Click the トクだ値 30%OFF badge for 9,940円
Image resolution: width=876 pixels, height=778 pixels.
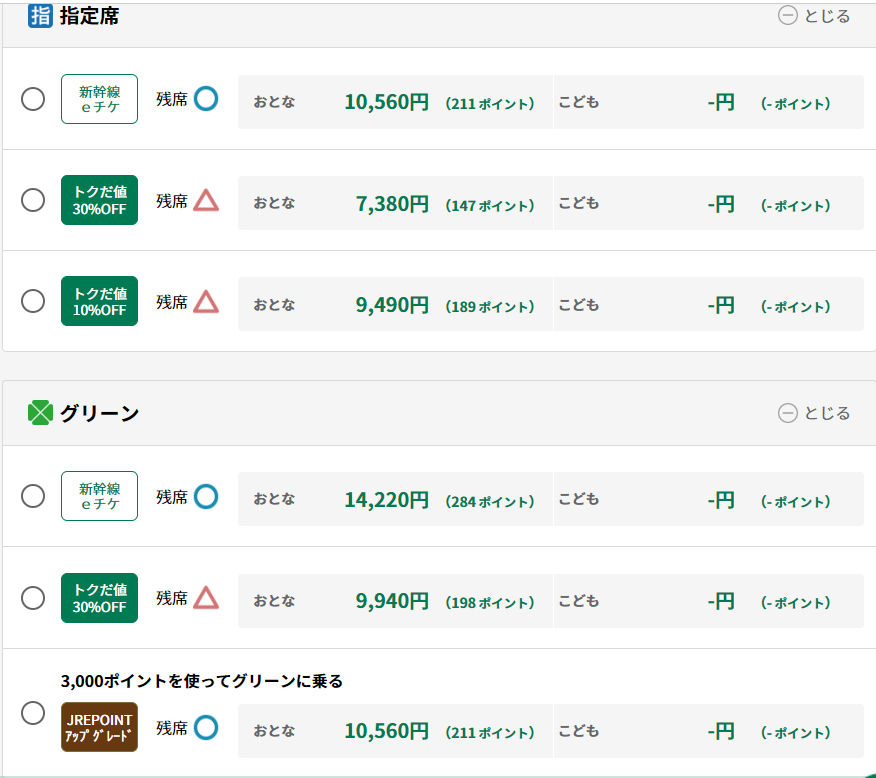pyautogui.click(x=99, y=598)
